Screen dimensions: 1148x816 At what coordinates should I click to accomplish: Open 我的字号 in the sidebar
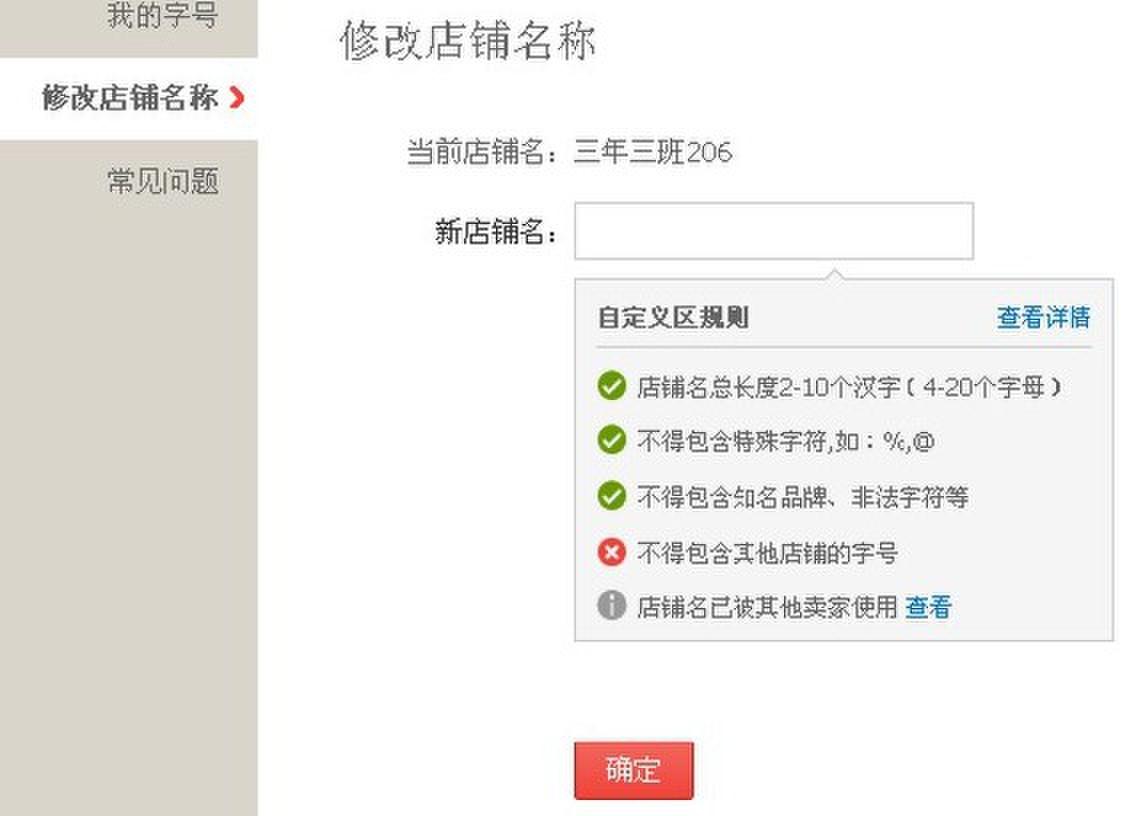[x=163, y=15]
